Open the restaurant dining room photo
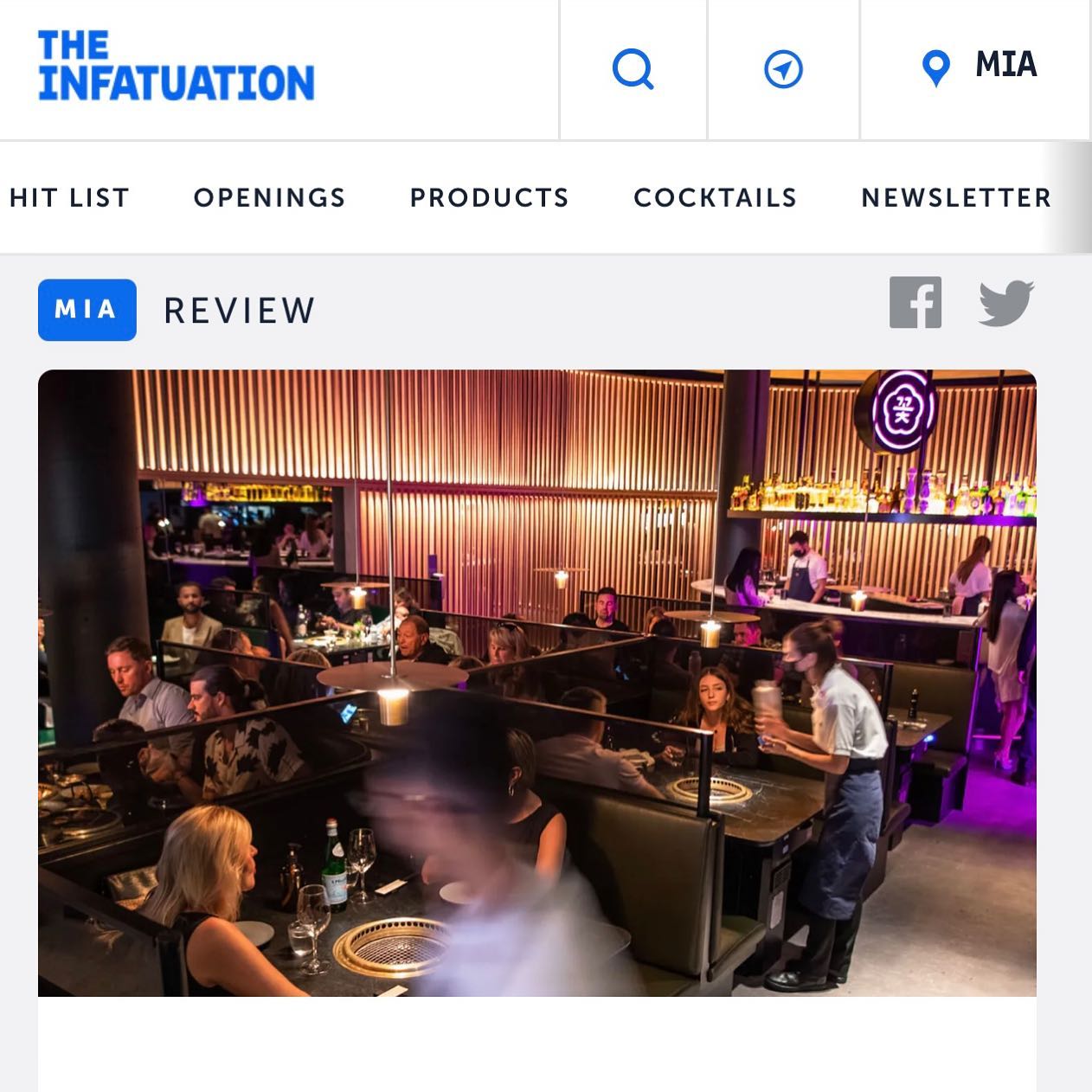This screenshot has width=1092, height=1092. pos(537,683)
